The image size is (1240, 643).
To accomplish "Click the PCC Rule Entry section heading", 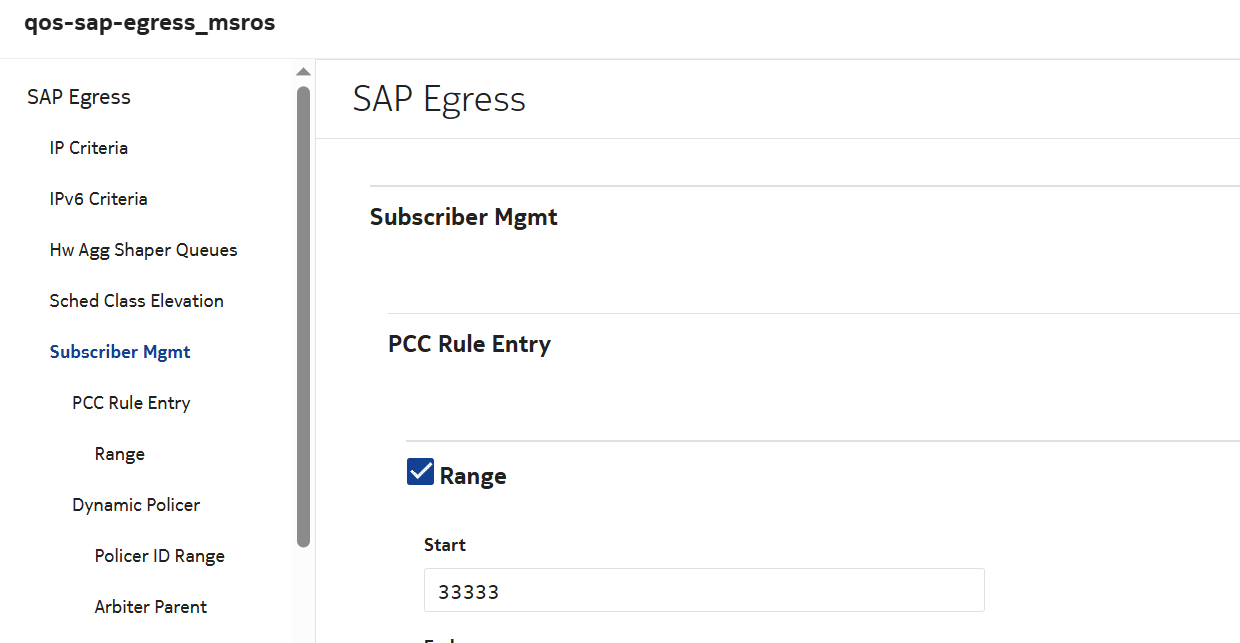I will (x=469, y=344).
